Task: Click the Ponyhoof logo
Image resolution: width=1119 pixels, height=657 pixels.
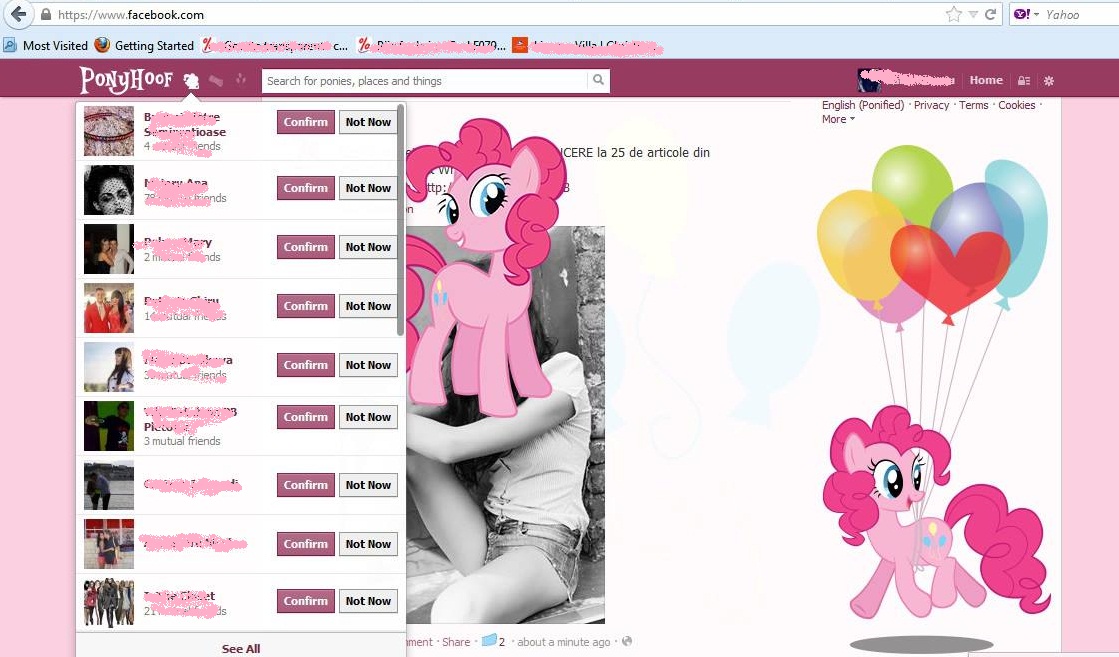Action: coord(126,80)
